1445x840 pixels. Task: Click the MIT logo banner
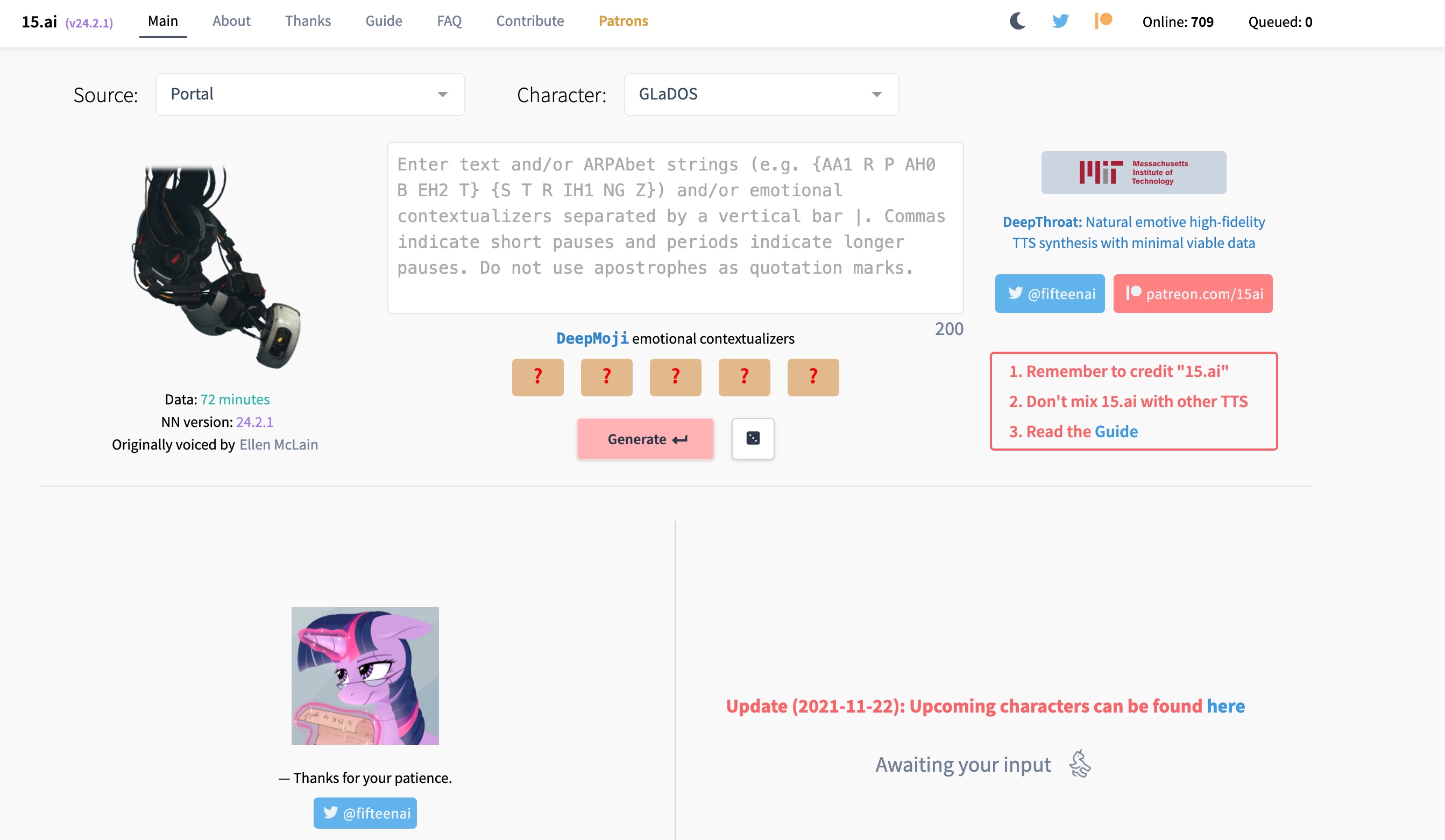coord(1133,173)
